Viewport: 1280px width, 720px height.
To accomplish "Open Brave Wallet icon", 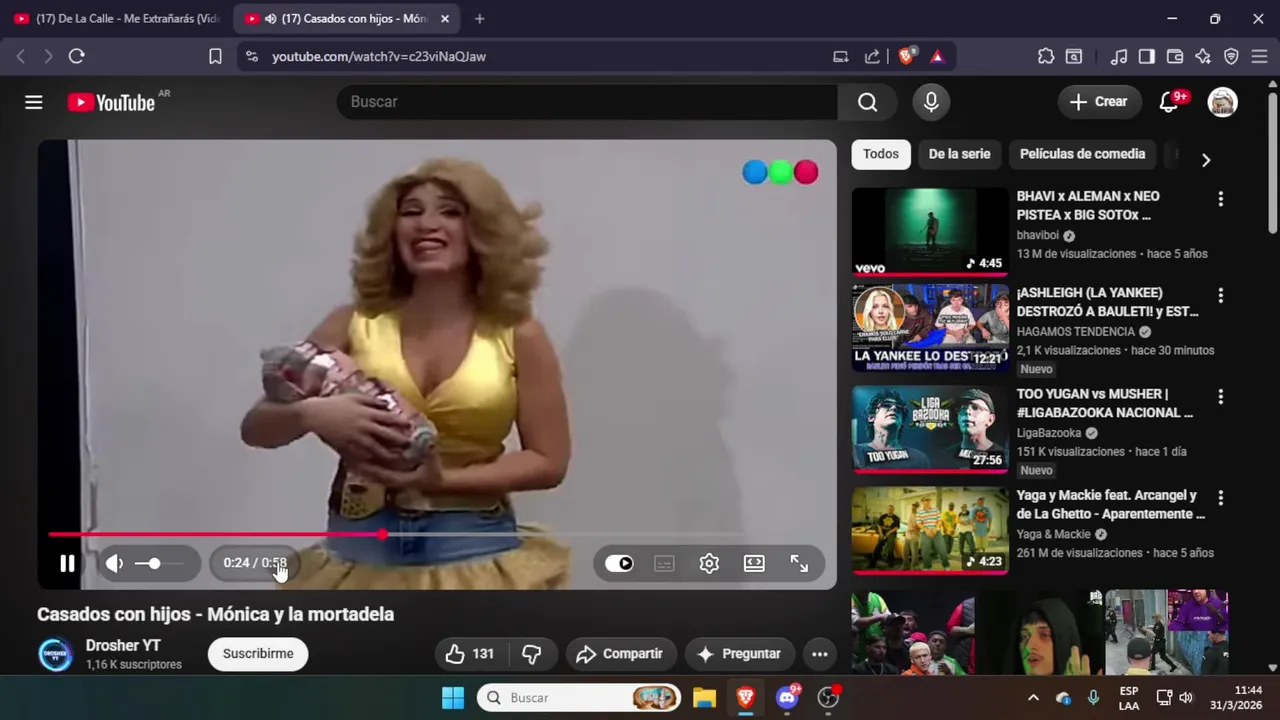I will pos(1175,56).
